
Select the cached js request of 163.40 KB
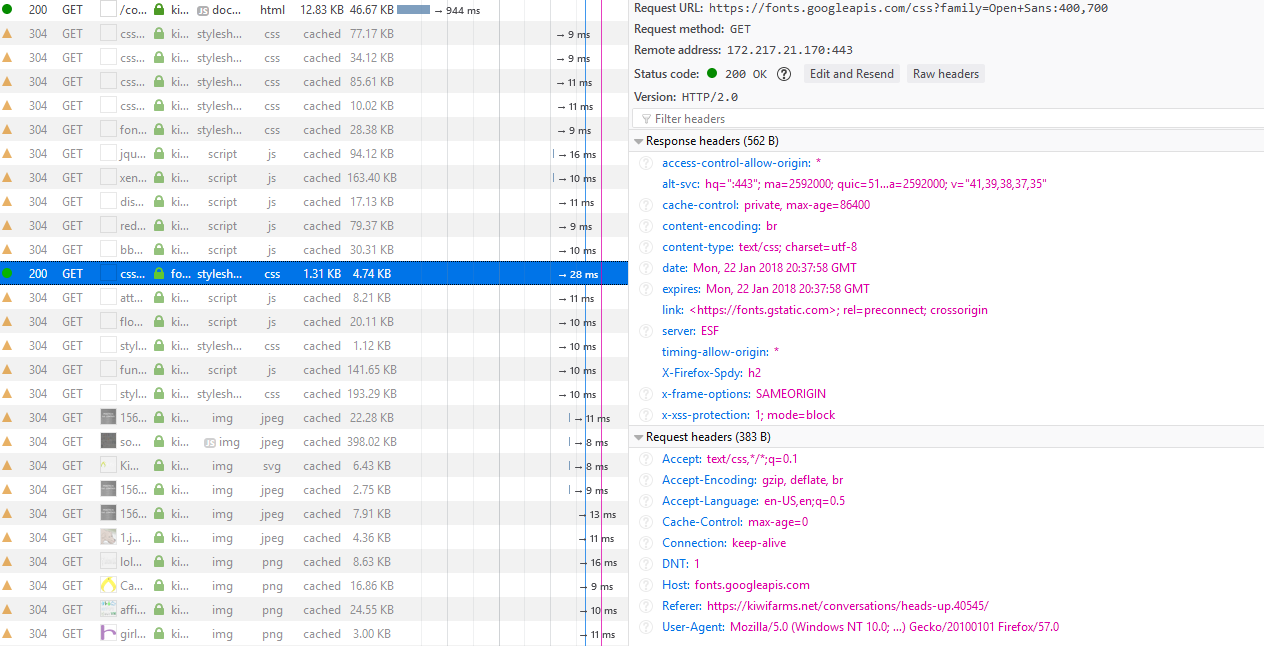pyautogui.click(x=314, y=178)
